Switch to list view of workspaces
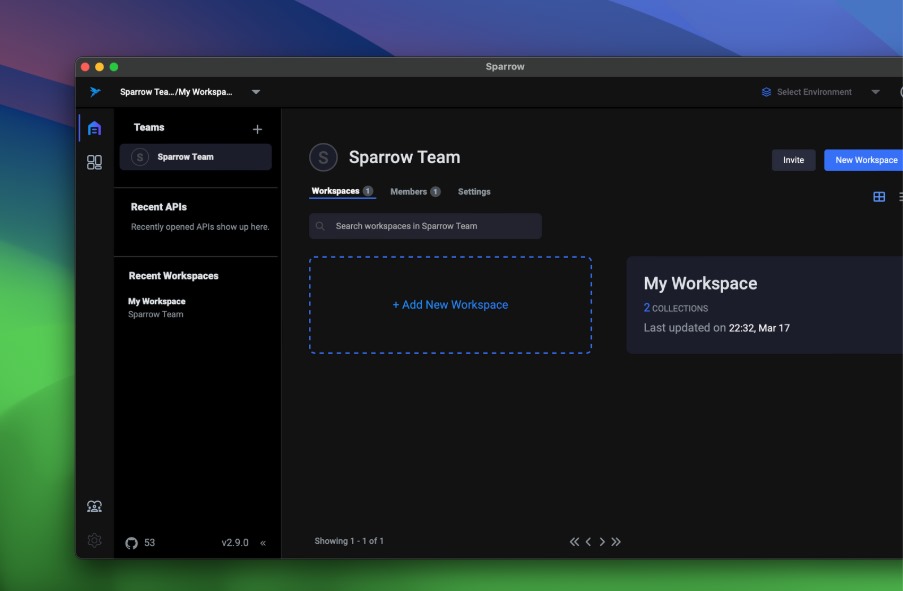 pyautogui.click(x=898, y=196)
